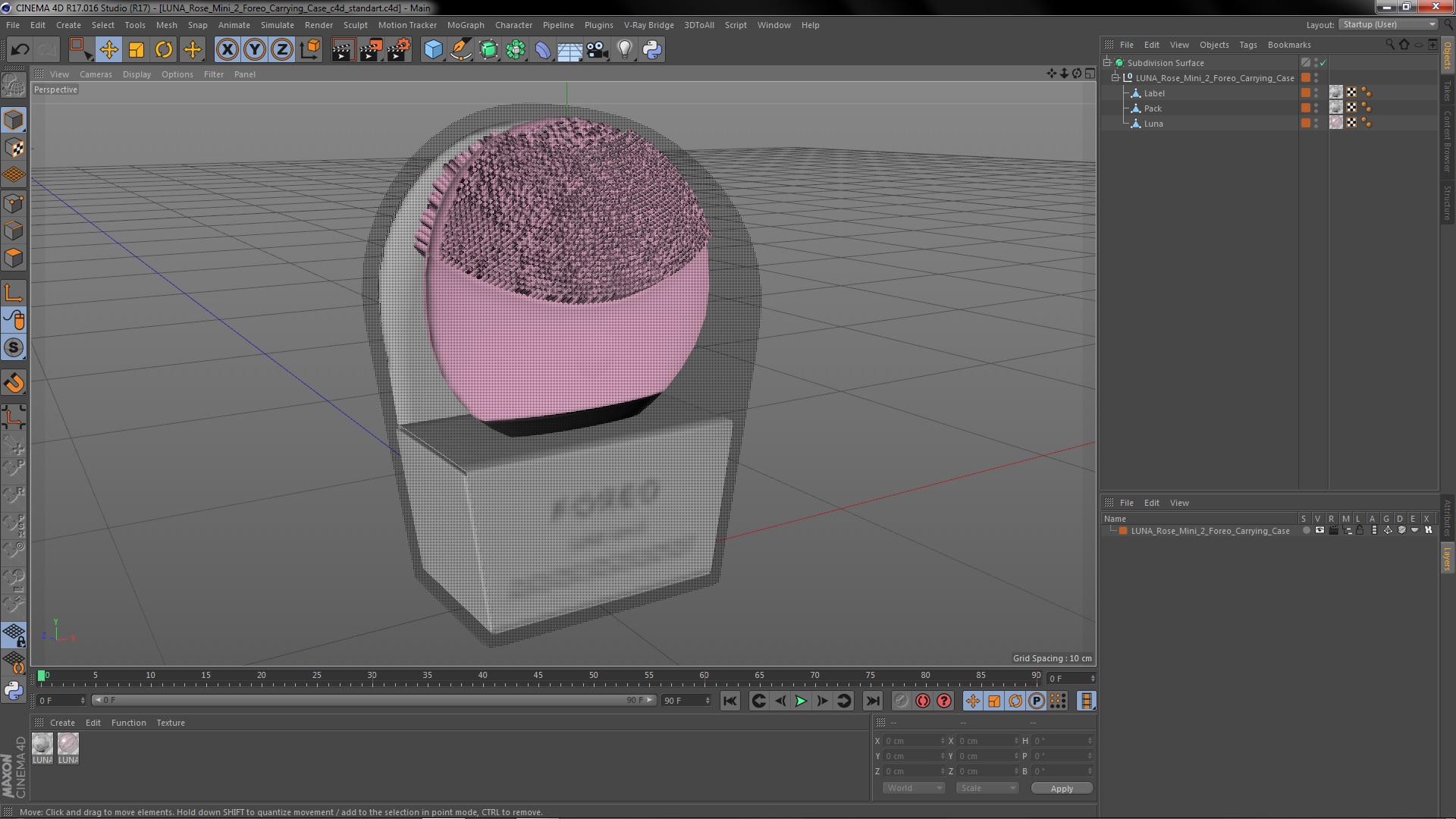Add a Light object
The width and height of the screenshot is (1456, 819).
[625, 50]
